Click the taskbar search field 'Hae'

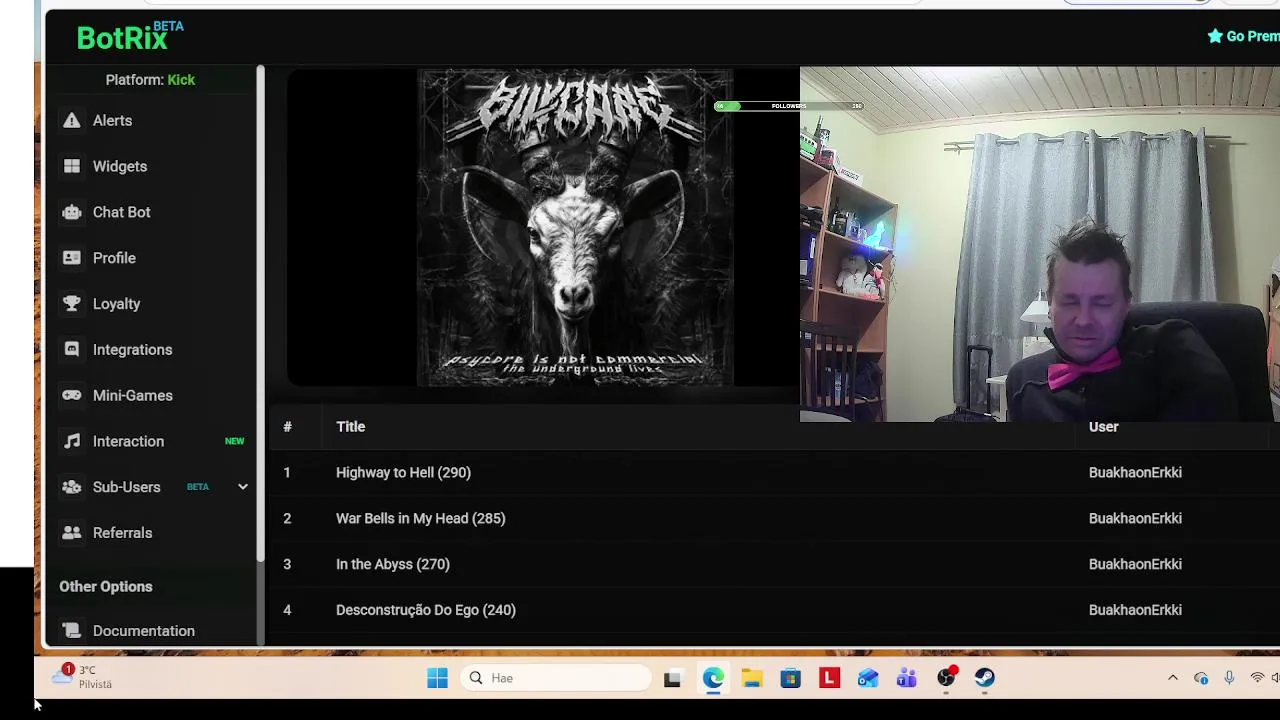(x=556, y=678)
